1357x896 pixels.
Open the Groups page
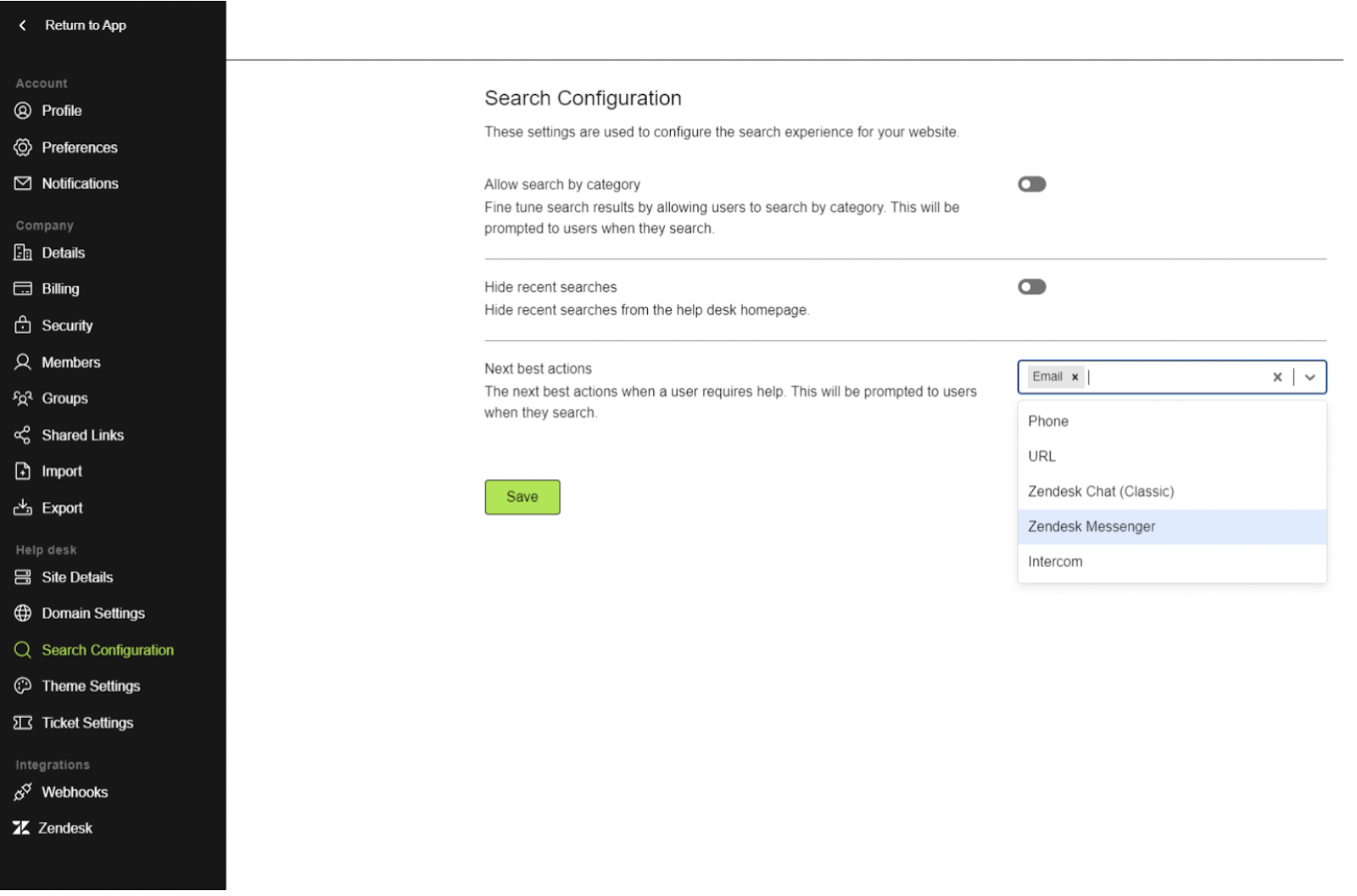(65, 399)
